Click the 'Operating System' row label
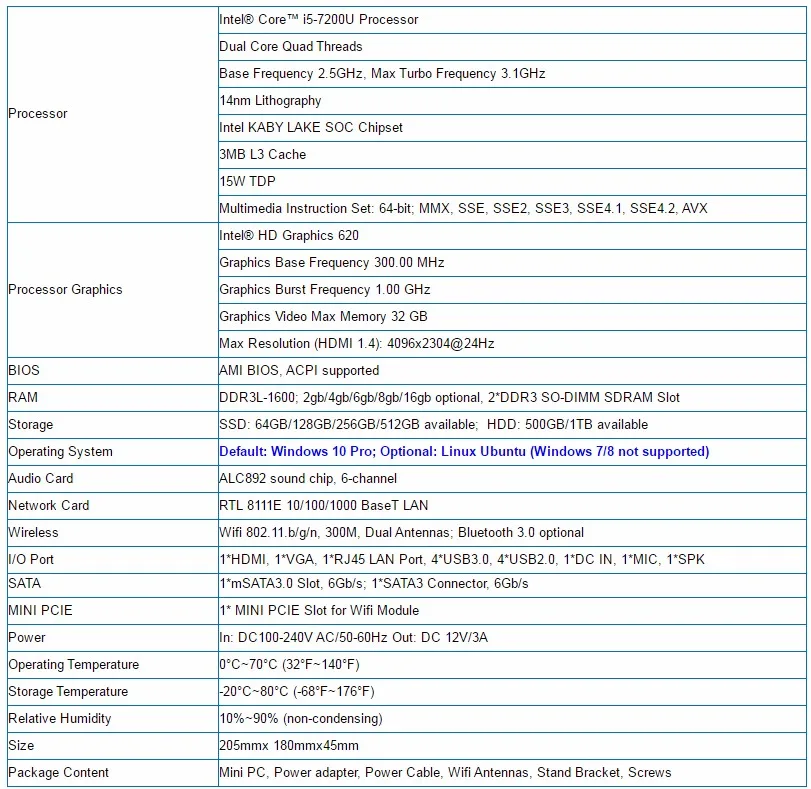This screenshot has height=789, width=811. tap(113, 451)
